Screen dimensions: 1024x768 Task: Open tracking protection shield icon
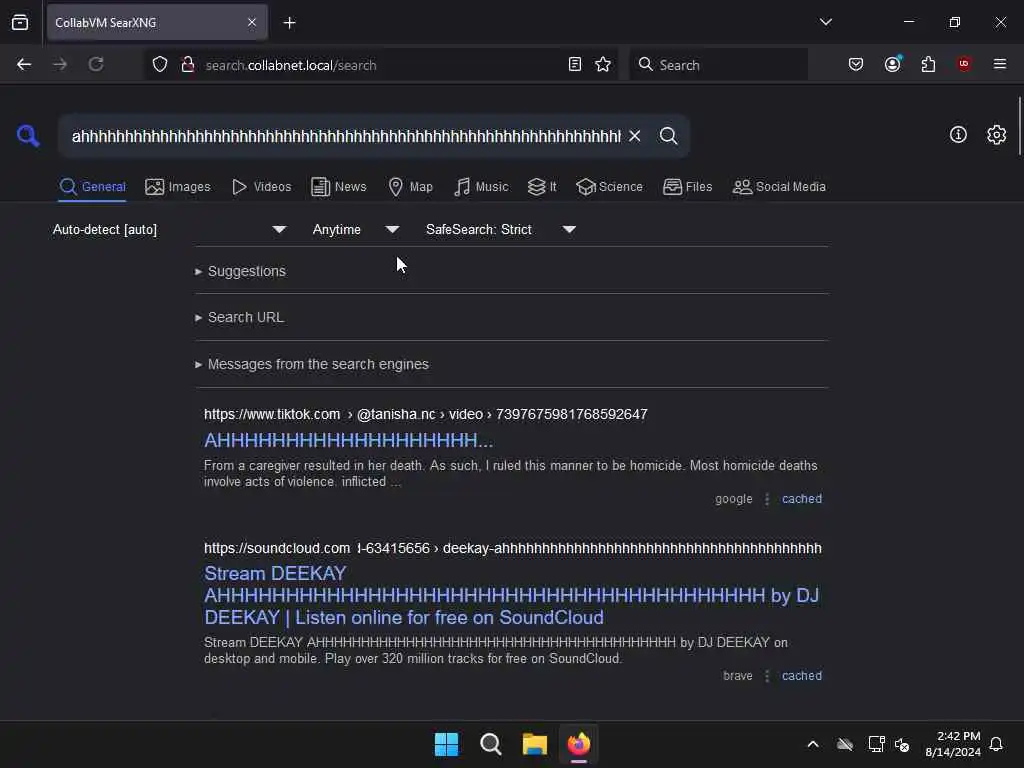tap(160, 64)
